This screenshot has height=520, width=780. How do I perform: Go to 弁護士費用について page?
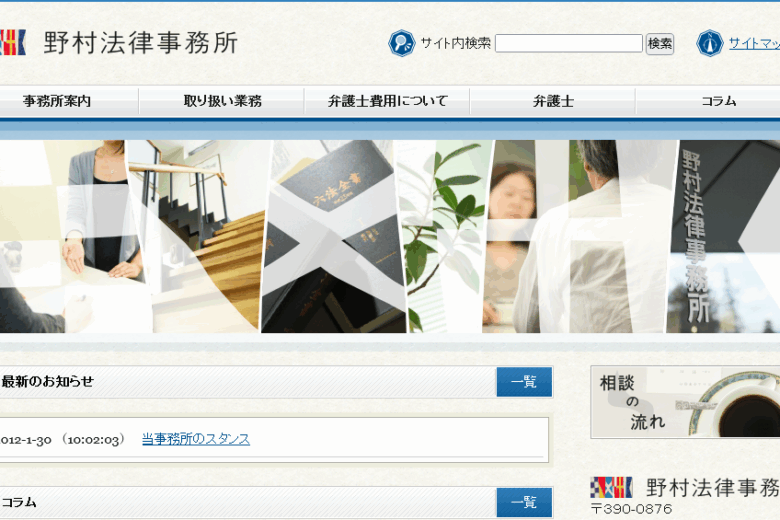point(387,101)
